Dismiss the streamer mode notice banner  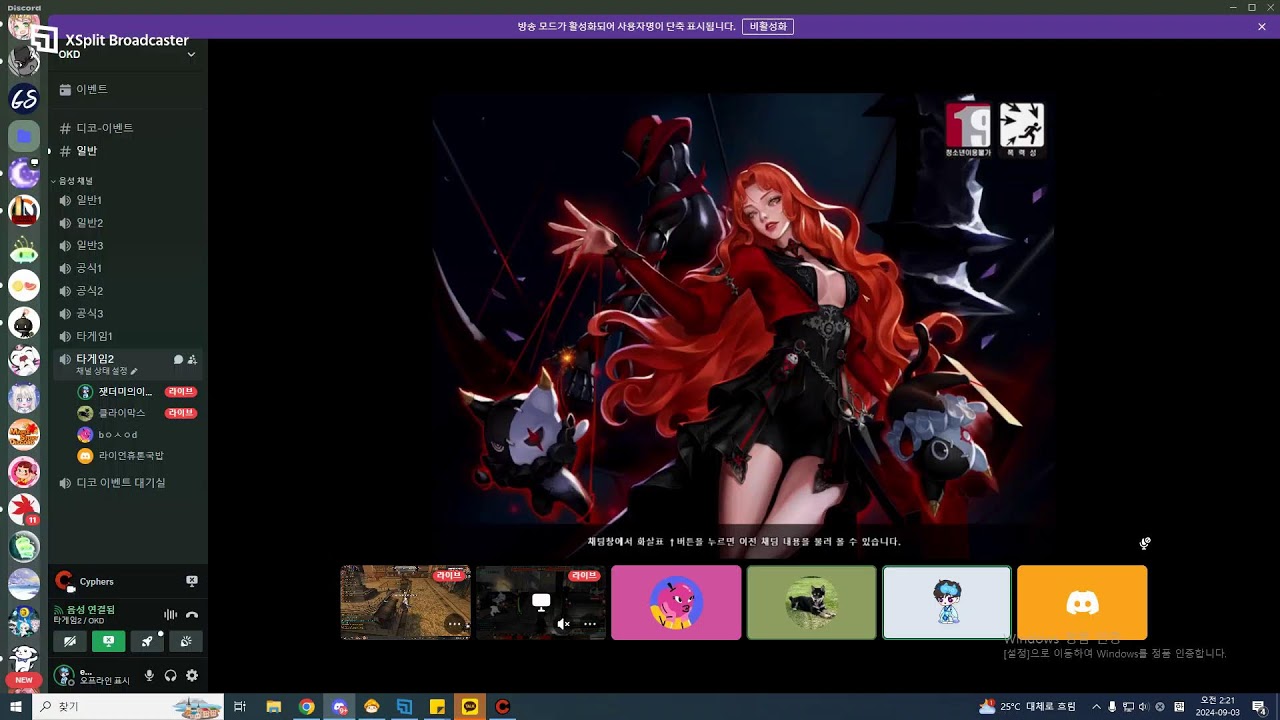click(x=1262, y=27)
